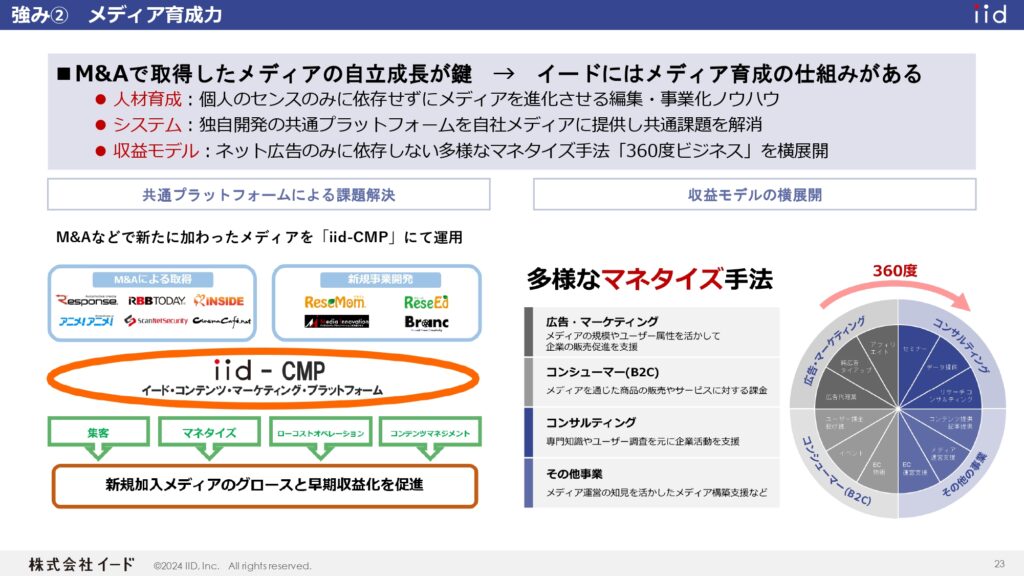Viewport: 1024px width, 576px height.
Task: Click the slide title 強み② メディア育成力
Action: pos(117,14)
